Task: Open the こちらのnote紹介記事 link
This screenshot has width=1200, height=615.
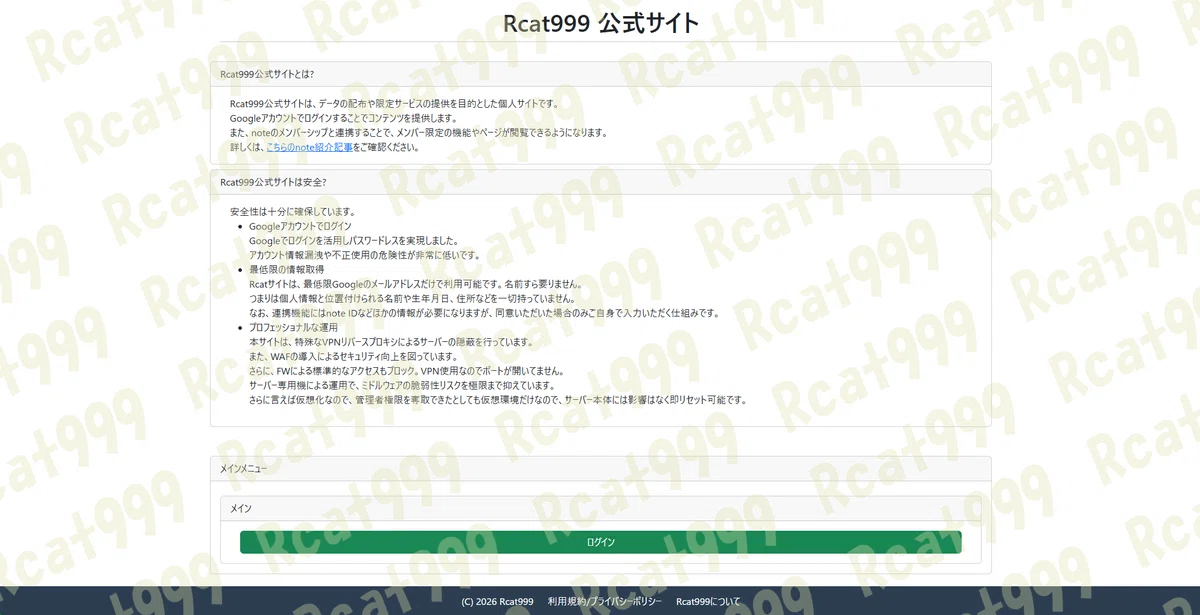Action: tap(310, 147)
